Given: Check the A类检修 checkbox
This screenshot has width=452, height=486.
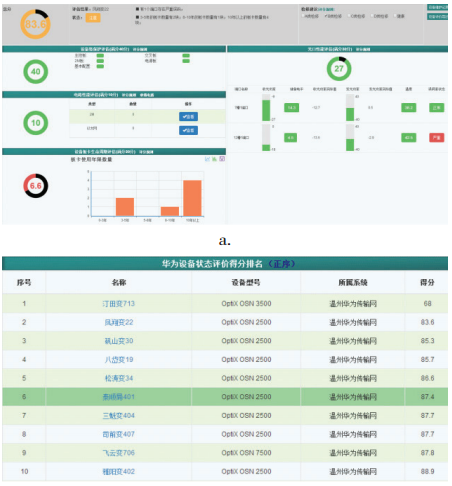Looking at the screenshot, I should [x=303, y=16].
